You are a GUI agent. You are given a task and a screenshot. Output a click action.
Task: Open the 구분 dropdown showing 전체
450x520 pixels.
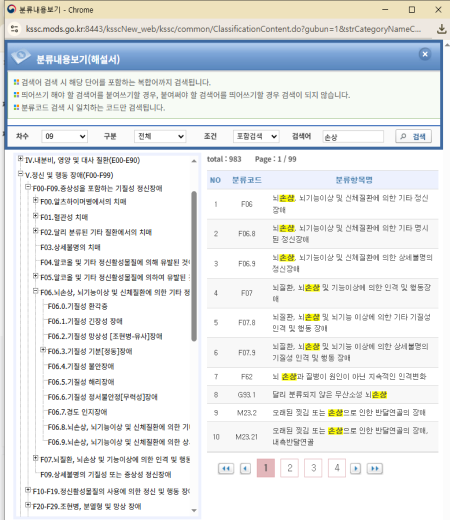pyautogui.click(x=160, y=136)
